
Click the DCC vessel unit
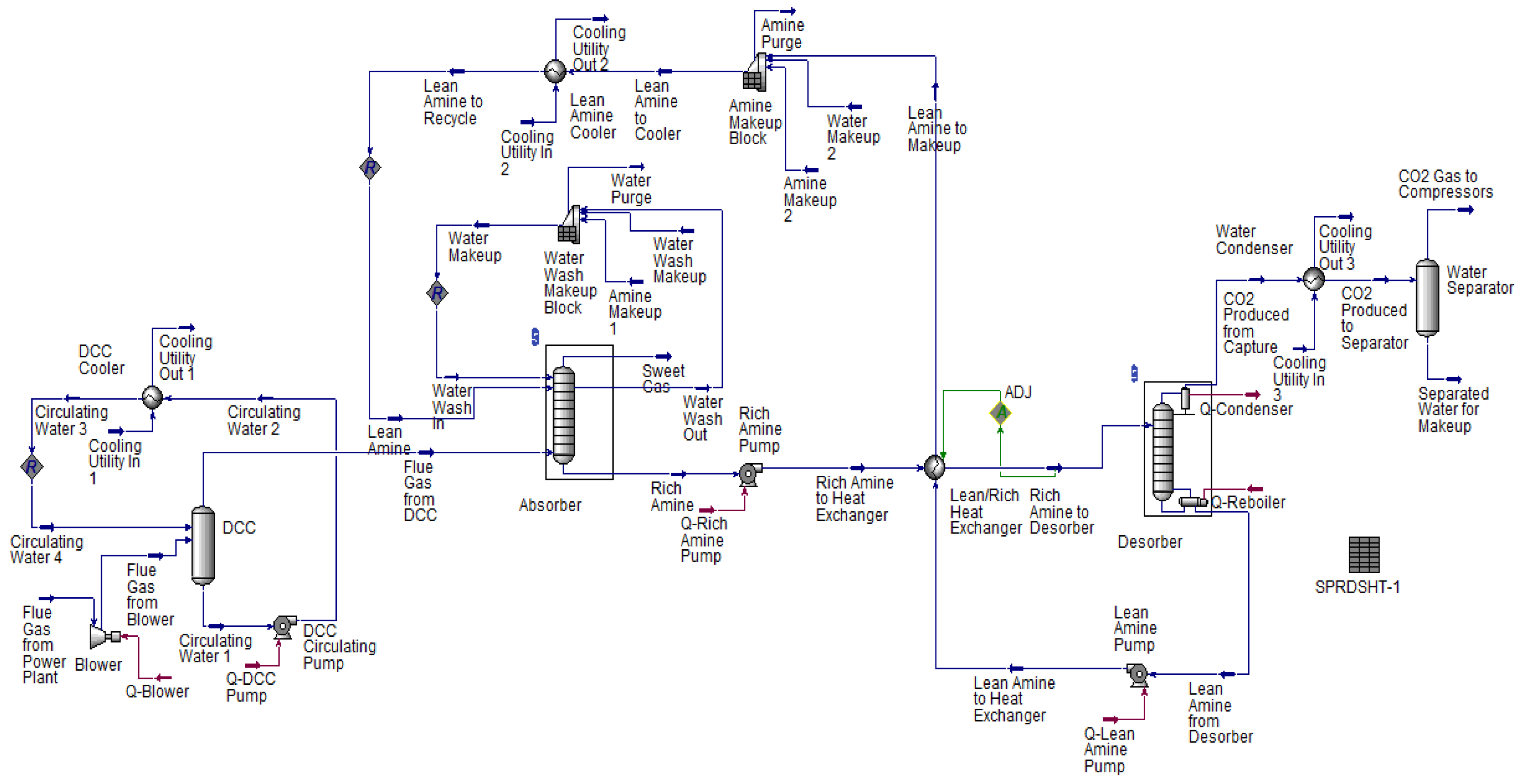coord(203,545)
